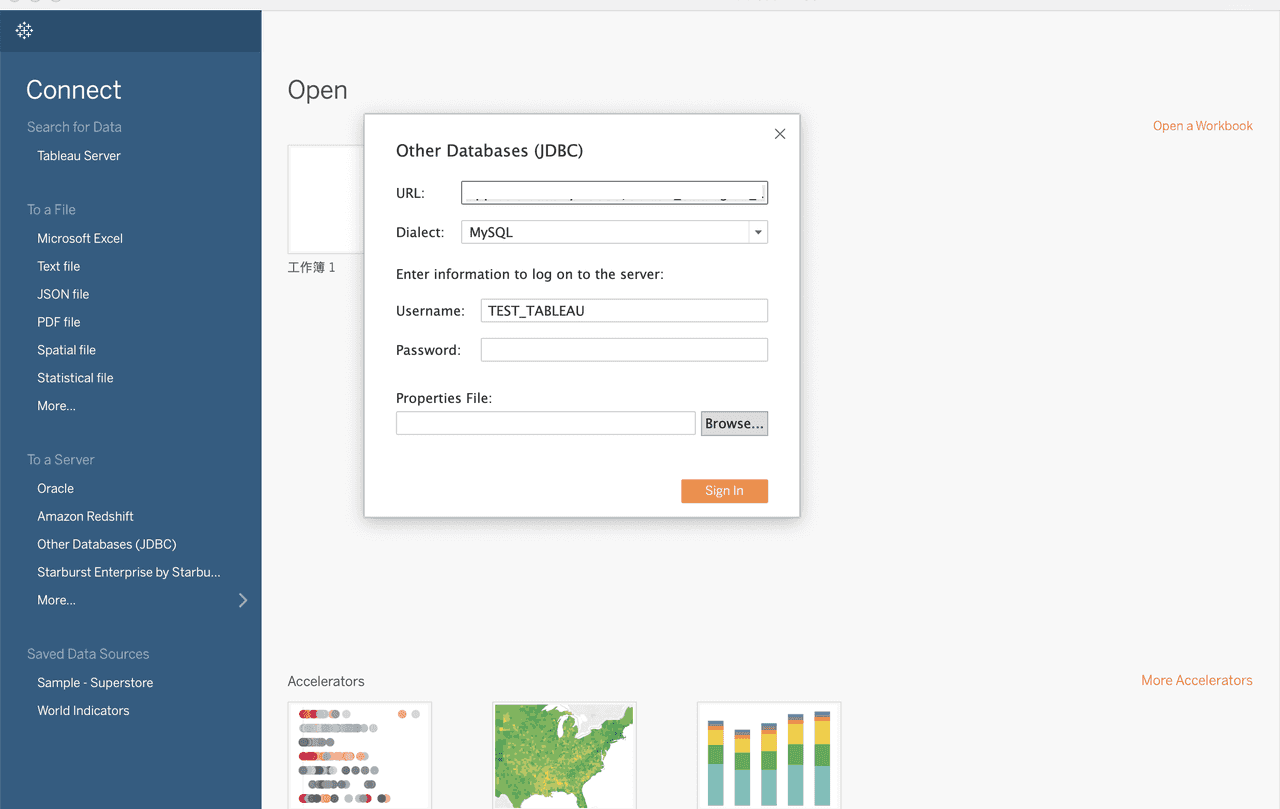The width and height of the screenshot is (1280, 809).
Task: Expand More... under To a File
Action: [x=56, y=405]
